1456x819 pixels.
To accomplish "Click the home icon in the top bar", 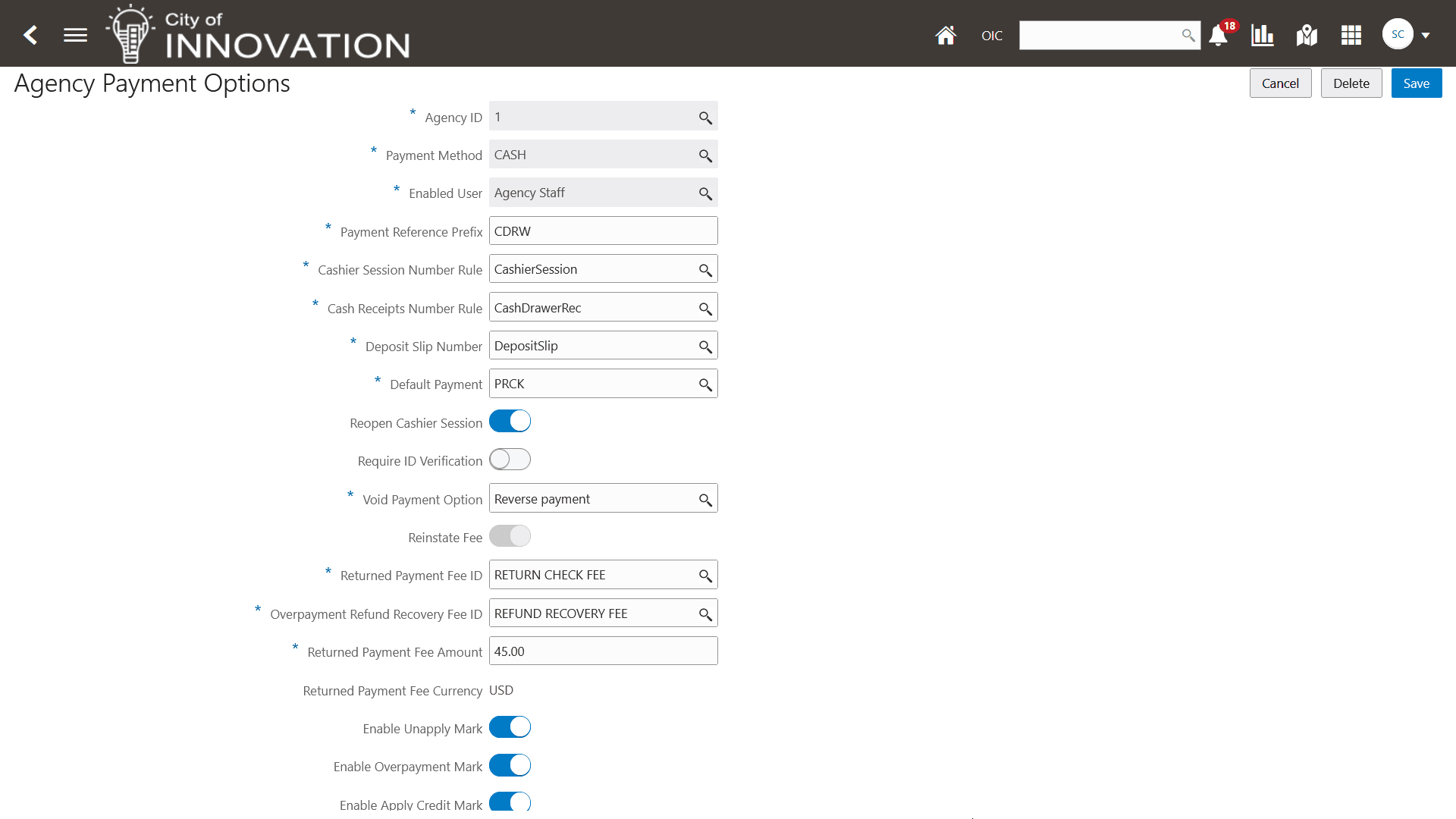I will [x=946, y=35].
